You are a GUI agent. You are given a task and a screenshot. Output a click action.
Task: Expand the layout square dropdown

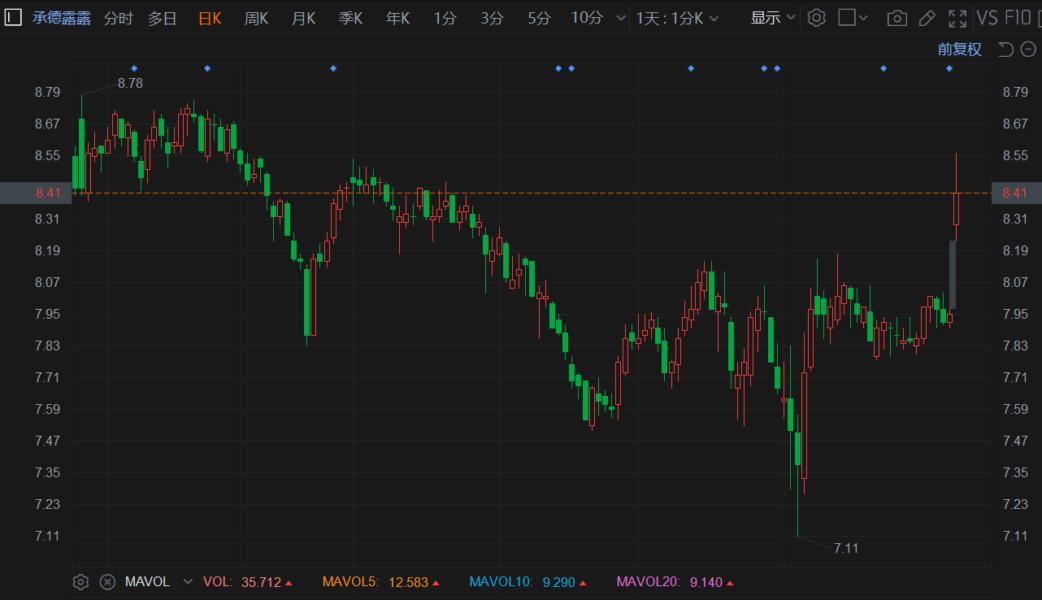853,18
